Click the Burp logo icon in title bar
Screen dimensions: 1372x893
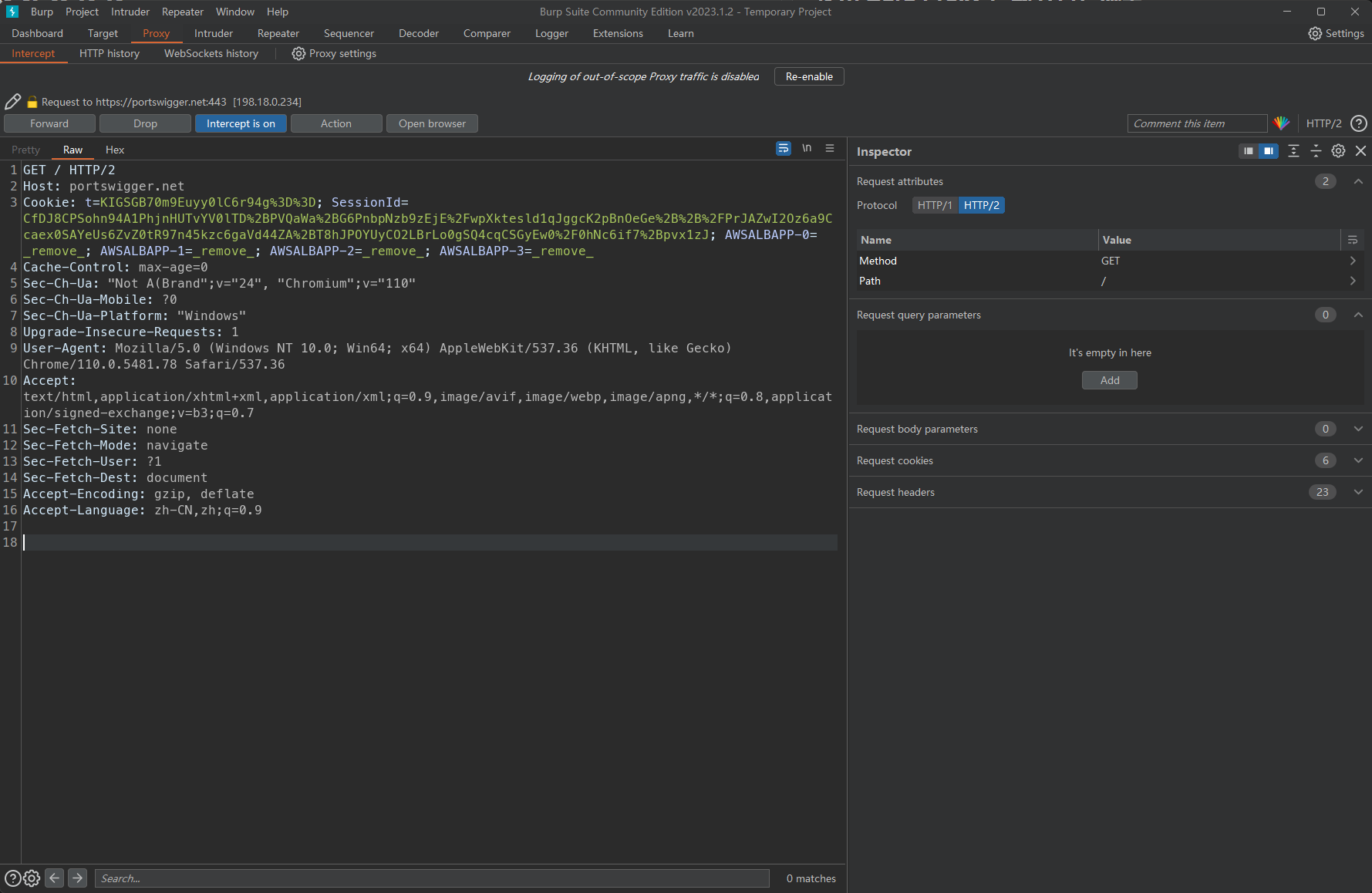12,12
